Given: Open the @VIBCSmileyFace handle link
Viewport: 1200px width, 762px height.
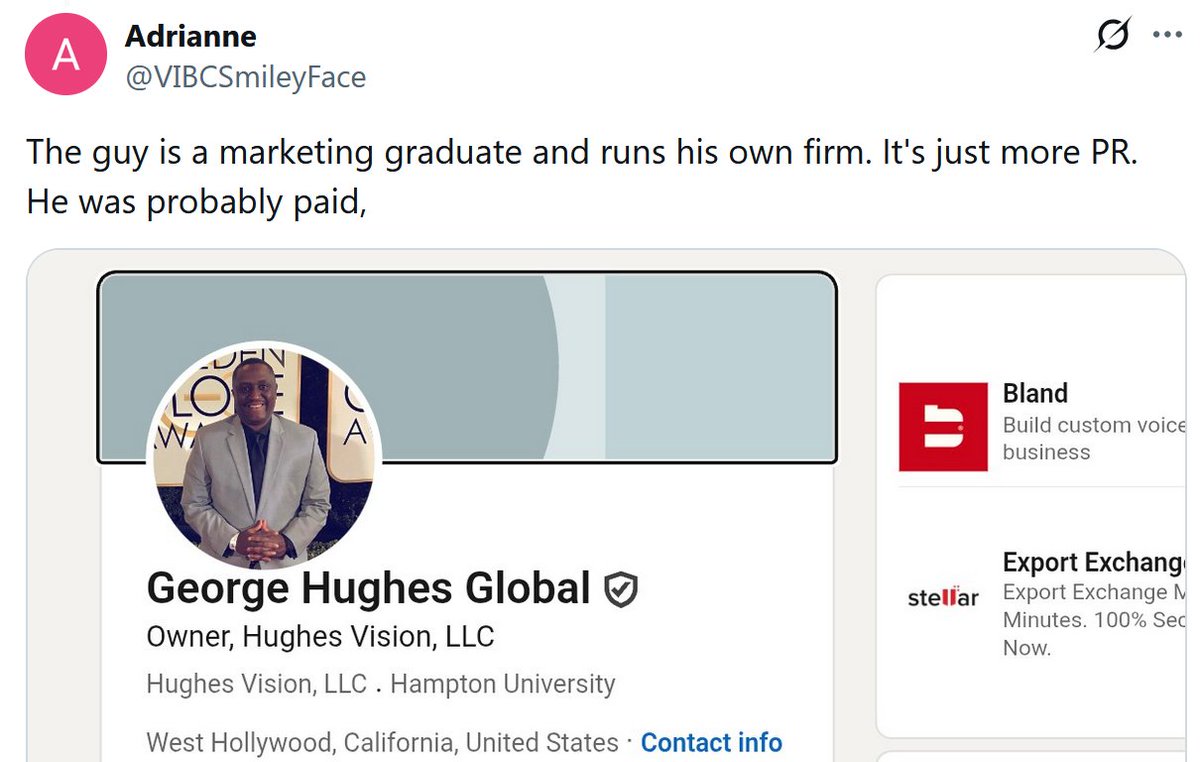Looking at the screenshot, I should (x=245, y=76).
